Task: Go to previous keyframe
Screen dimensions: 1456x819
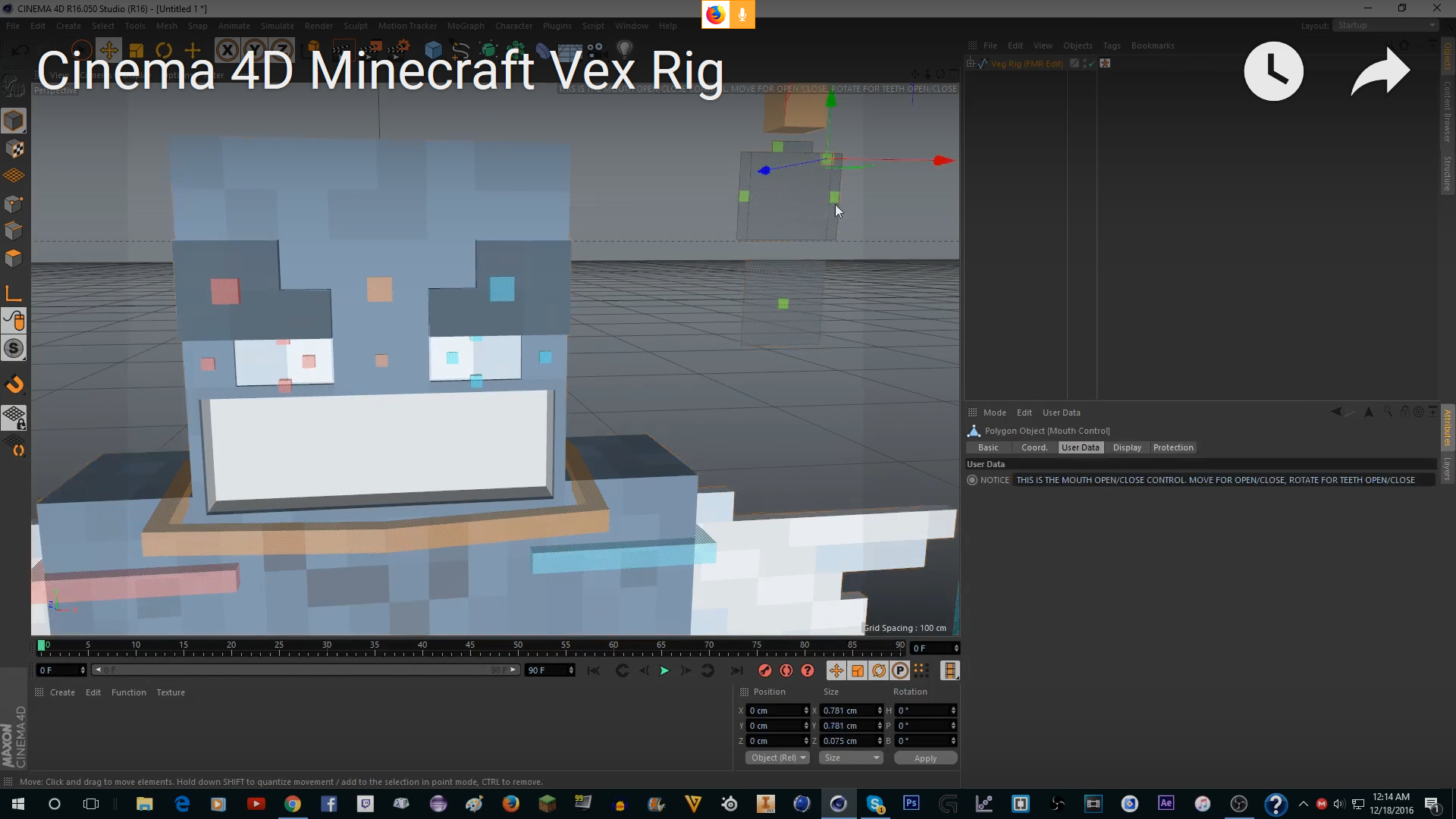Action: point(622,670)
